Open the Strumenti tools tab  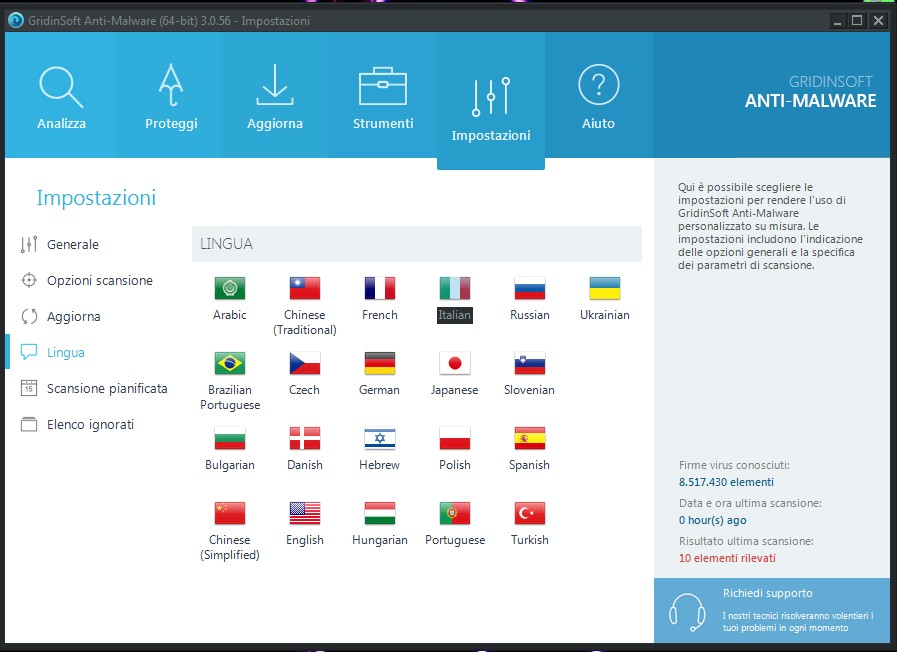(x=383, y=95)
